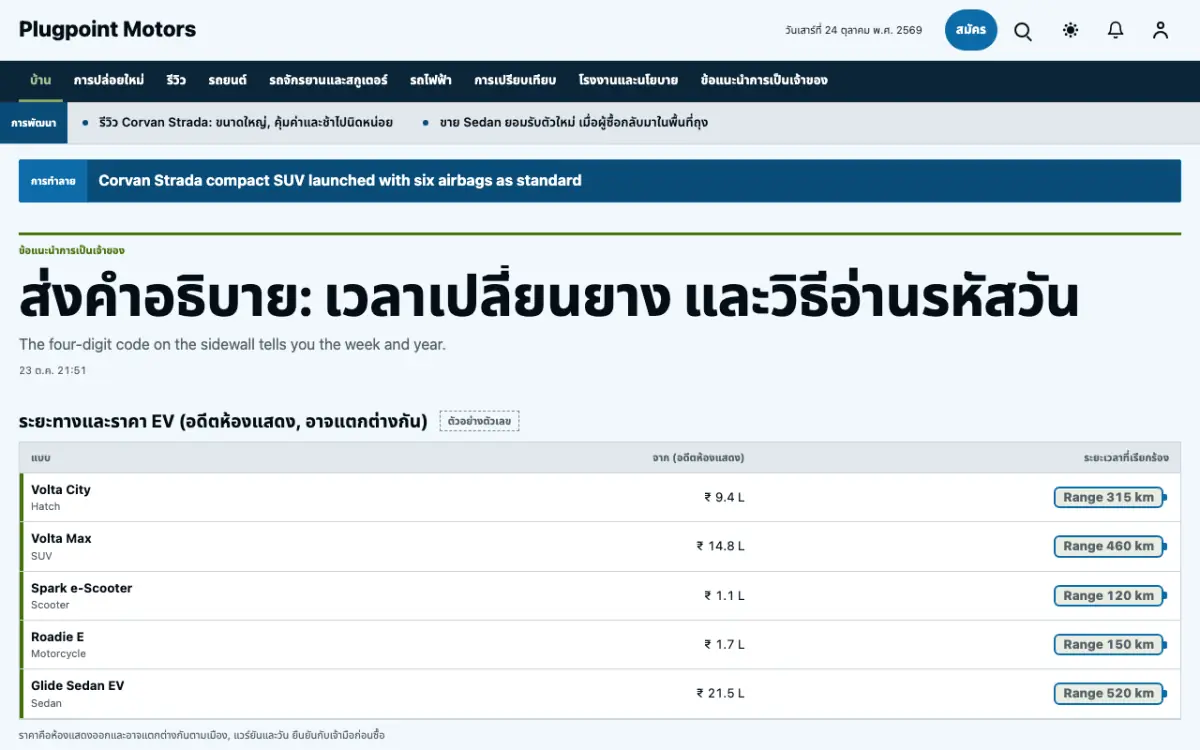
Task: Open the รีวิว menu item
Action: [176, 80]
